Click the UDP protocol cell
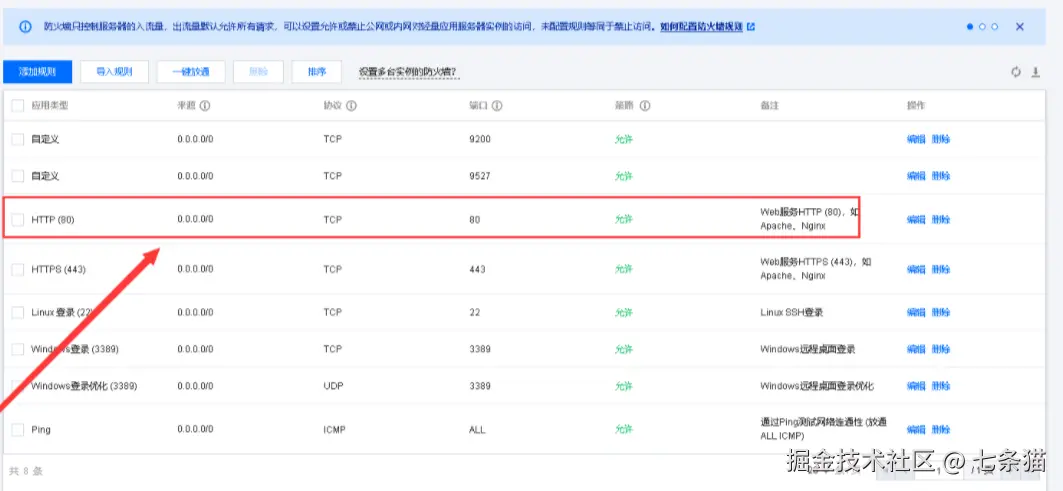The width and height of the screenshot is (1063, 491). coord(333,386)
